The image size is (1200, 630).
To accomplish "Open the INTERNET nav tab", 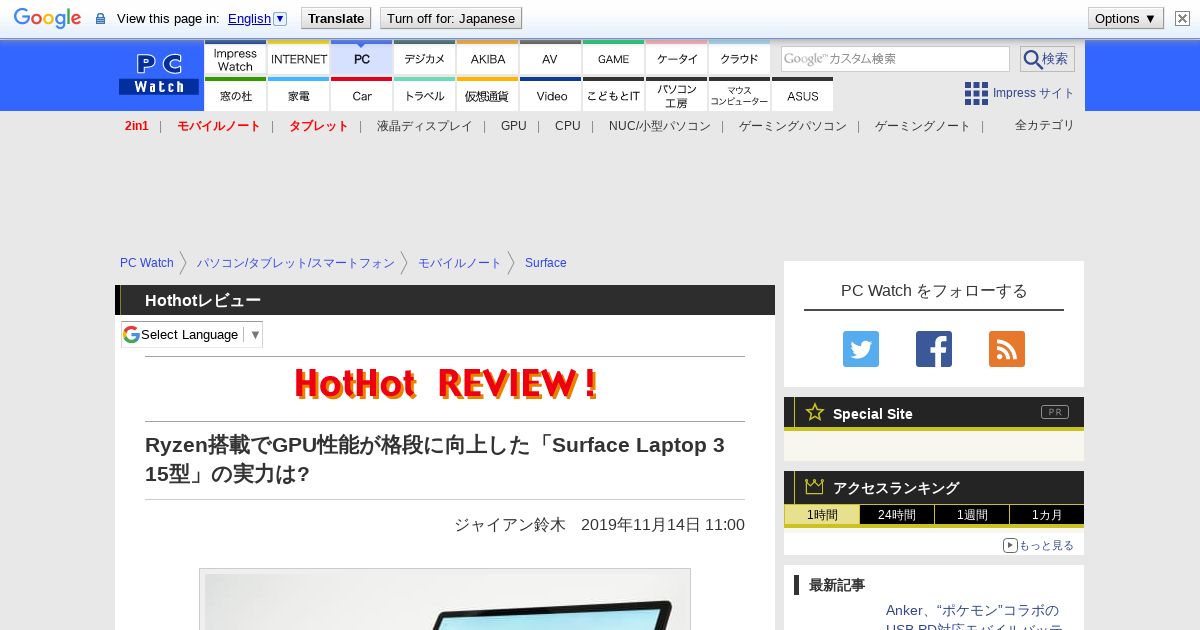I will click(299, 59).
